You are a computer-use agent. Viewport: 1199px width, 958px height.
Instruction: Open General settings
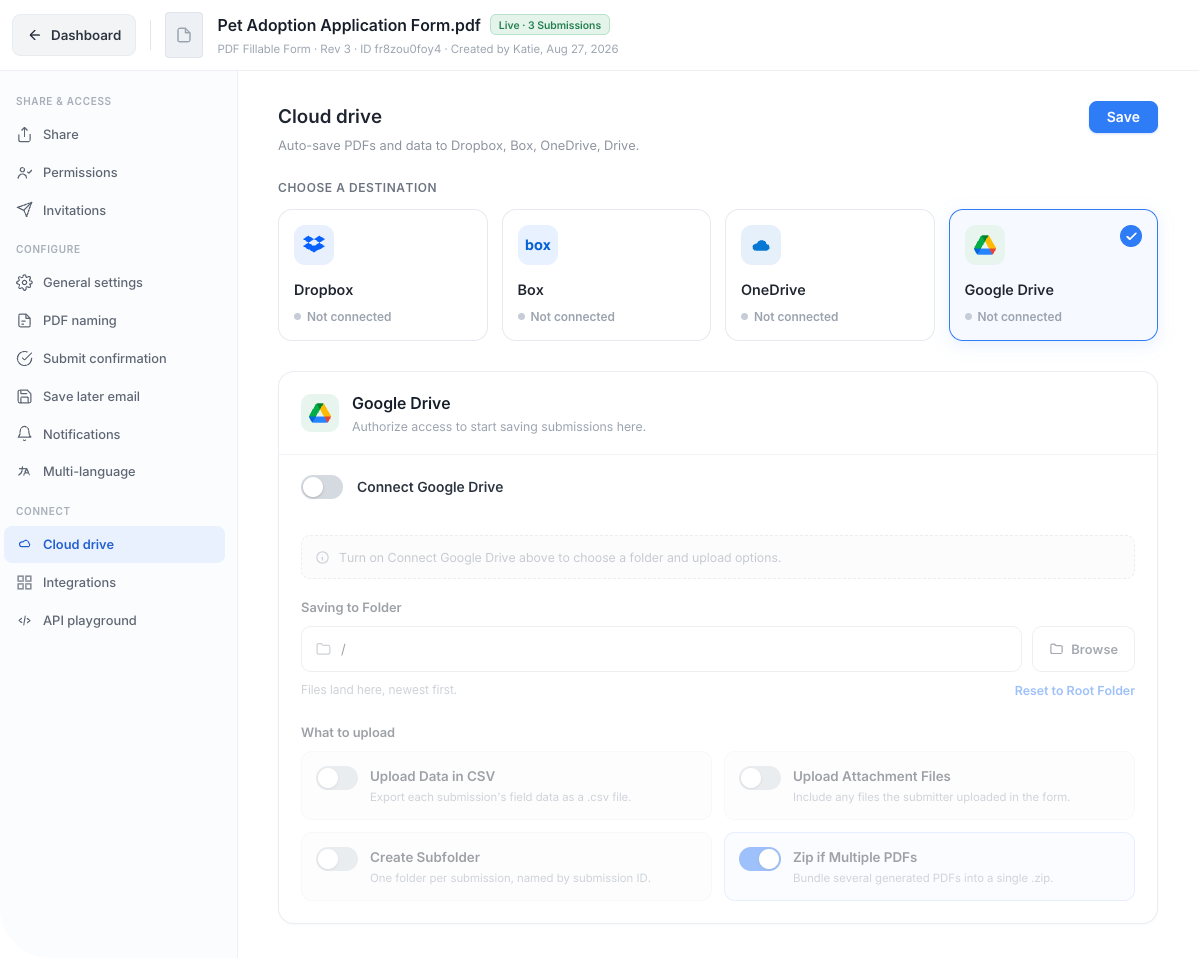point(115,283)
